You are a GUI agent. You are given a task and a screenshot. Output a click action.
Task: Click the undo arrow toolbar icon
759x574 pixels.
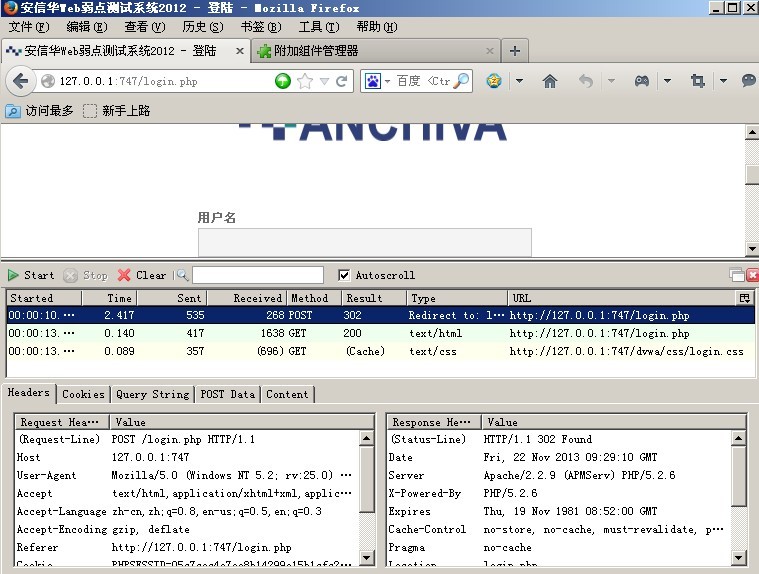586,81
